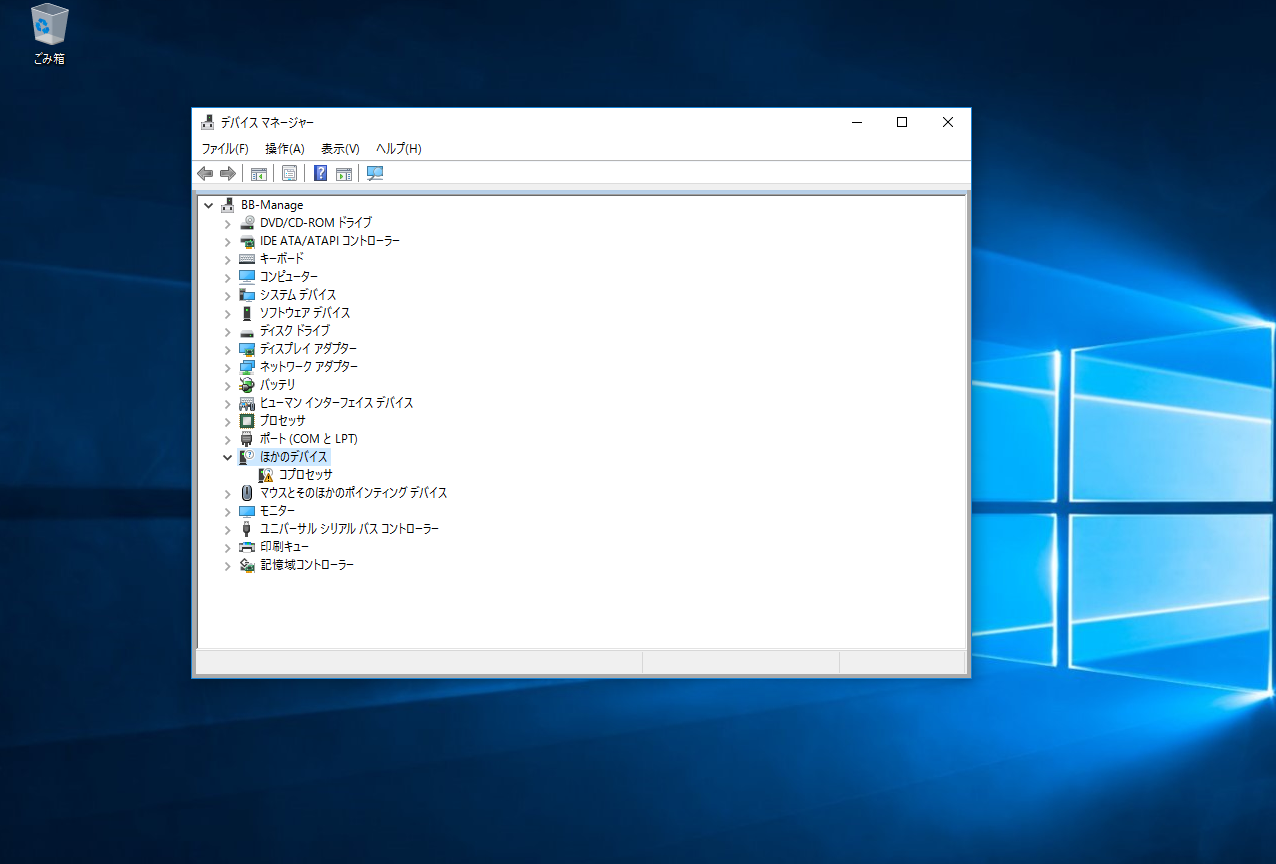The image size is (1276, 864).
Task: Expand the ソフトウェア デバイス node
Action: [x=227, y=313]
